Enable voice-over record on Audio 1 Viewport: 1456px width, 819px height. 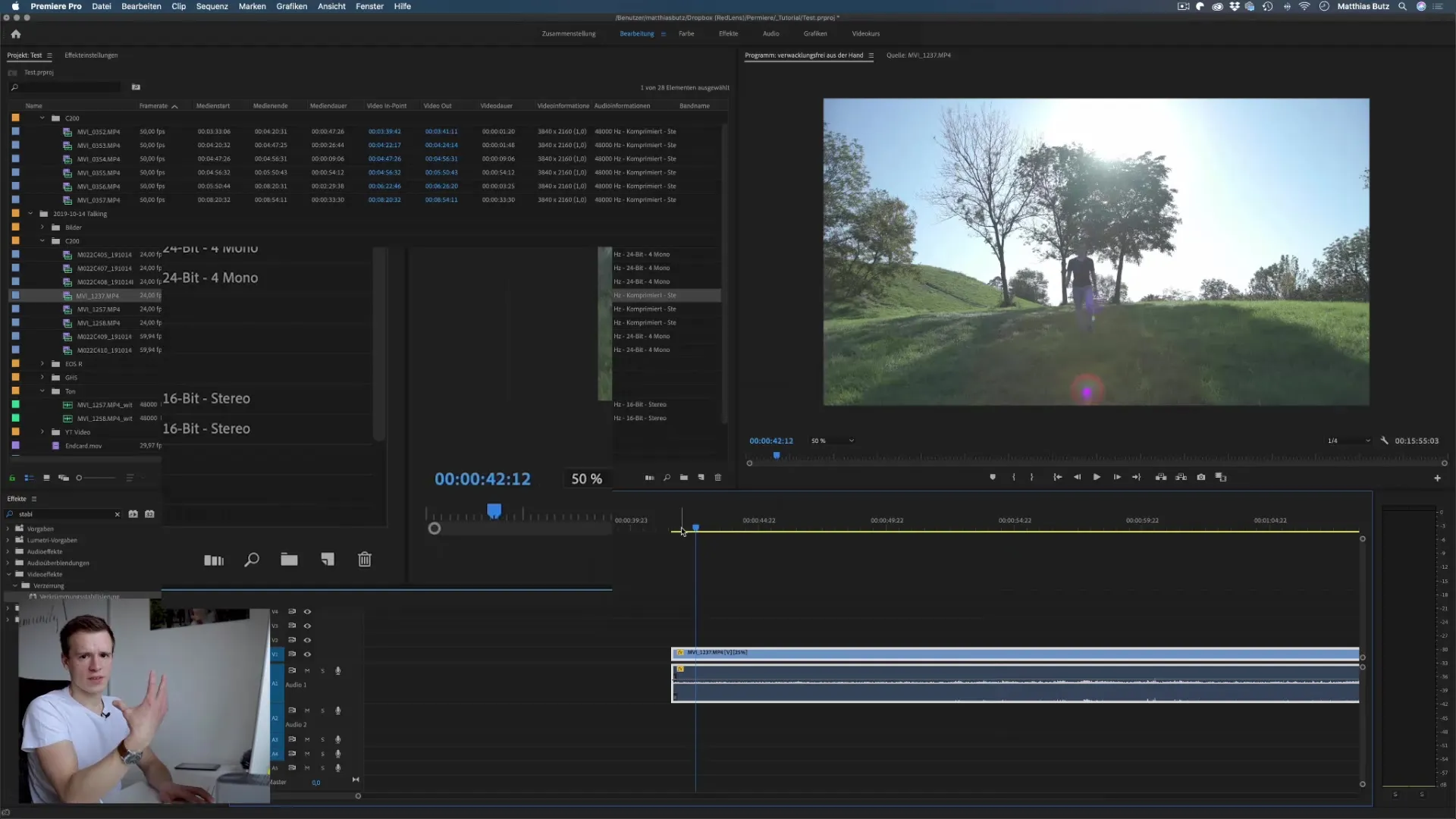pyautogui.click(x=338, y=671)
